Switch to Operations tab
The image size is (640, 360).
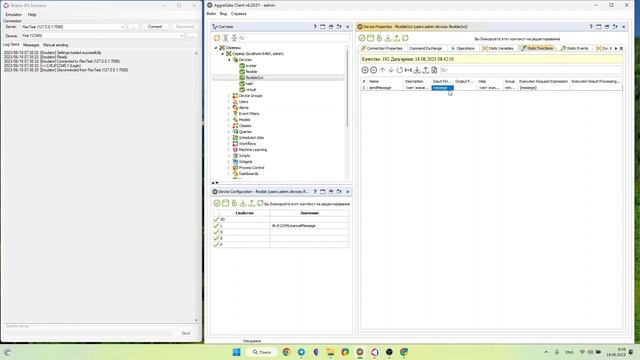[463, 48]
